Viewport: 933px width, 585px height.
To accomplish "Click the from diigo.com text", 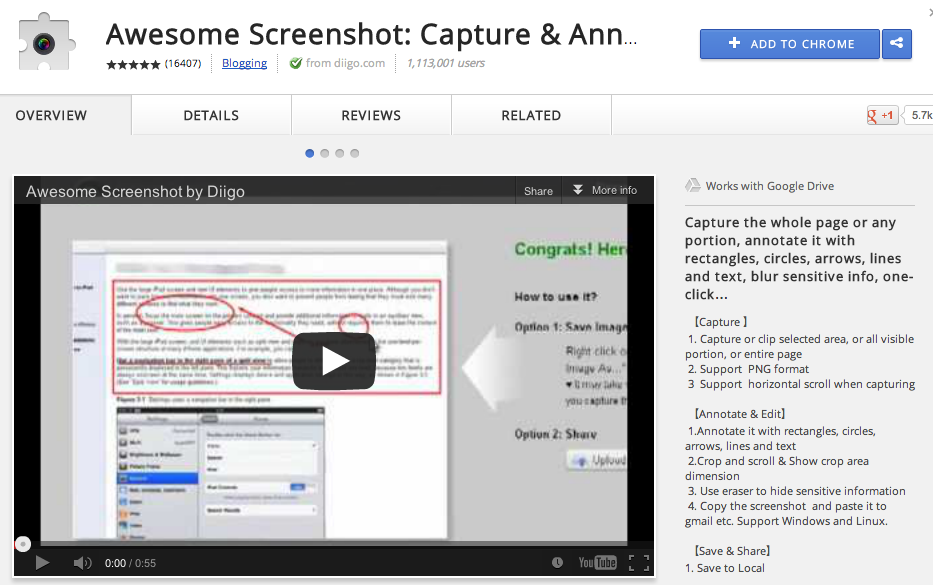I will pyautogui.click(x=345, y=62).
